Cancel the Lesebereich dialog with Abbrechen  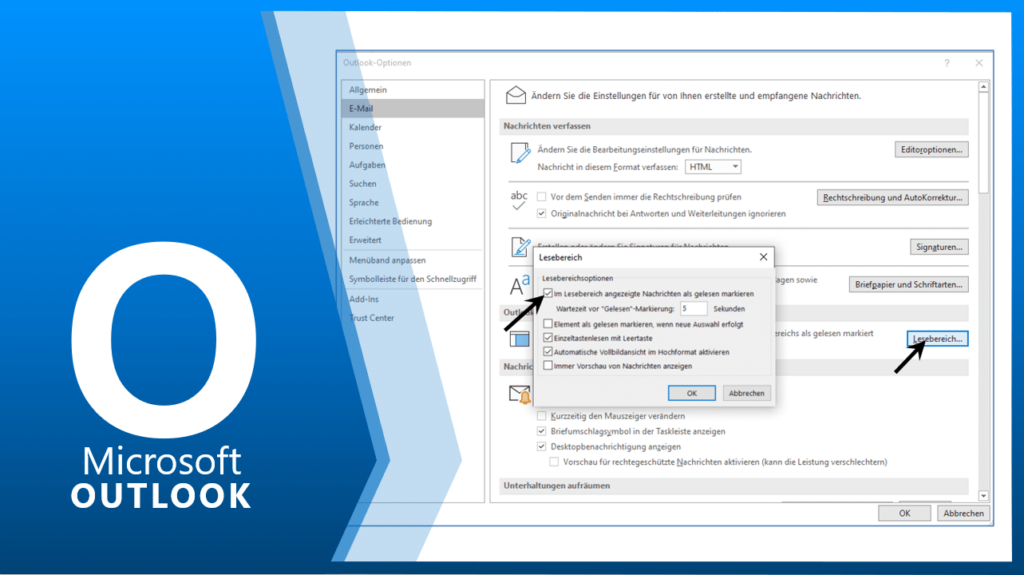pyautogui.click(x=746, y=393)
